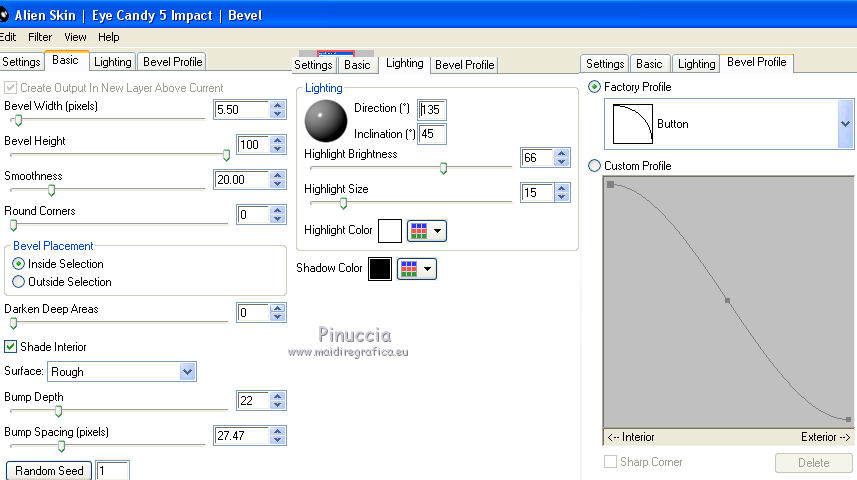Increase Darken Deep Areas value arrow
This screenshot has height=480, width=857.
point(278,308)
